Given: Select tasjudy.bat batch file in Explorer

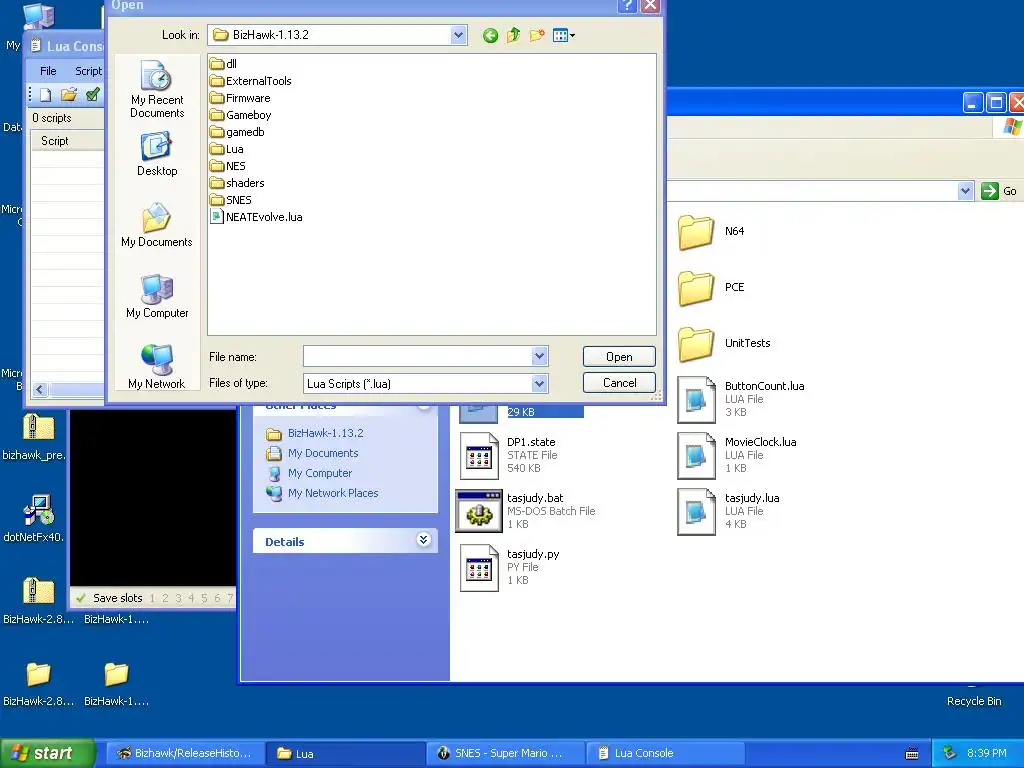Looking at the screenshot, I should [x=526, y=511].
